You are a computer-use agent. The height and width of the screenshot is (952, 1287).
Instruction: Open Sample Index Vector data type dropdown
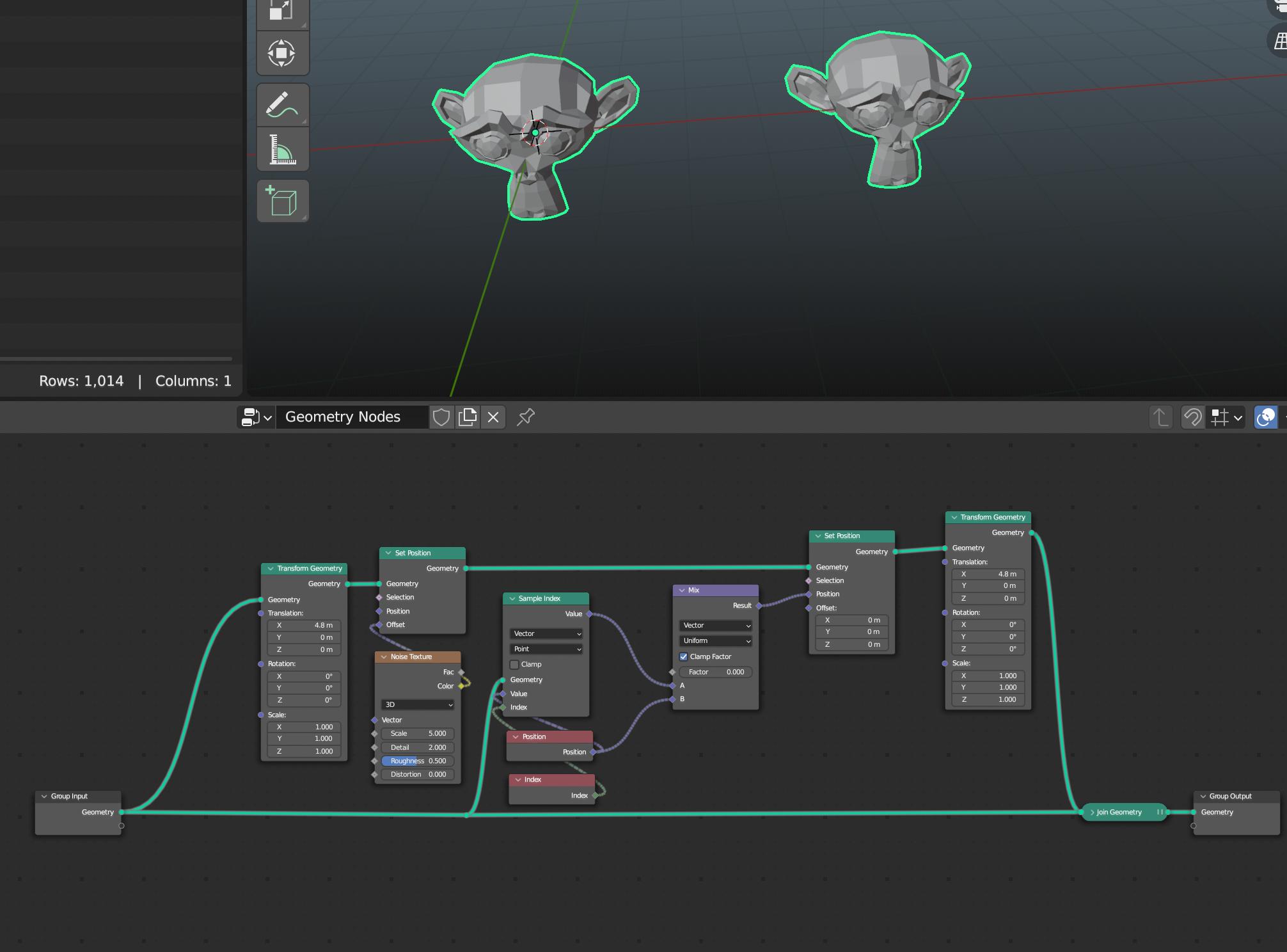[546, 633]
